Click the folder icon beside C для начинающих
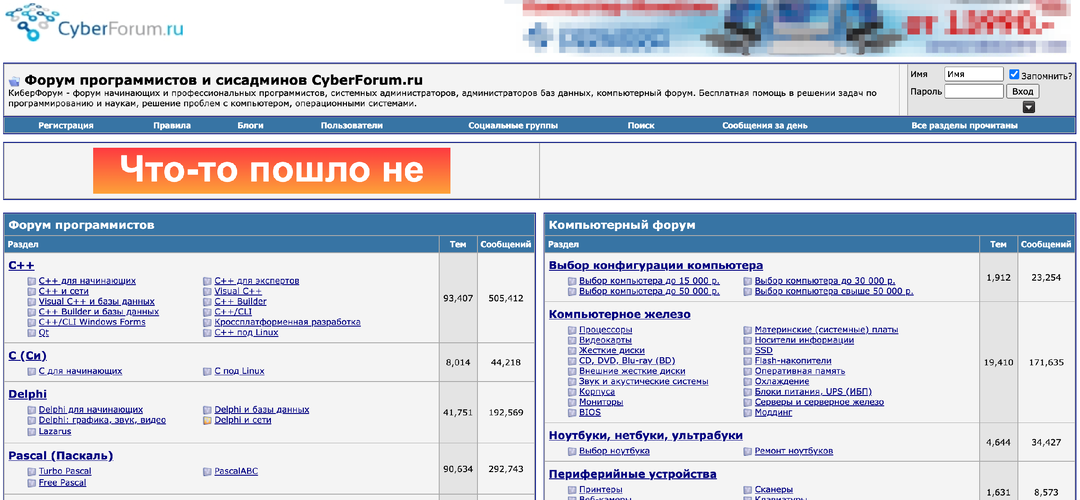This screenshot has height=500, width=1080. coord(32,371)
